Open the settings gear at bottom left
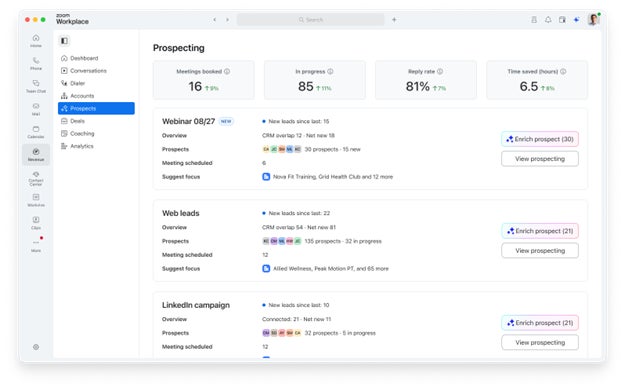 36,347
